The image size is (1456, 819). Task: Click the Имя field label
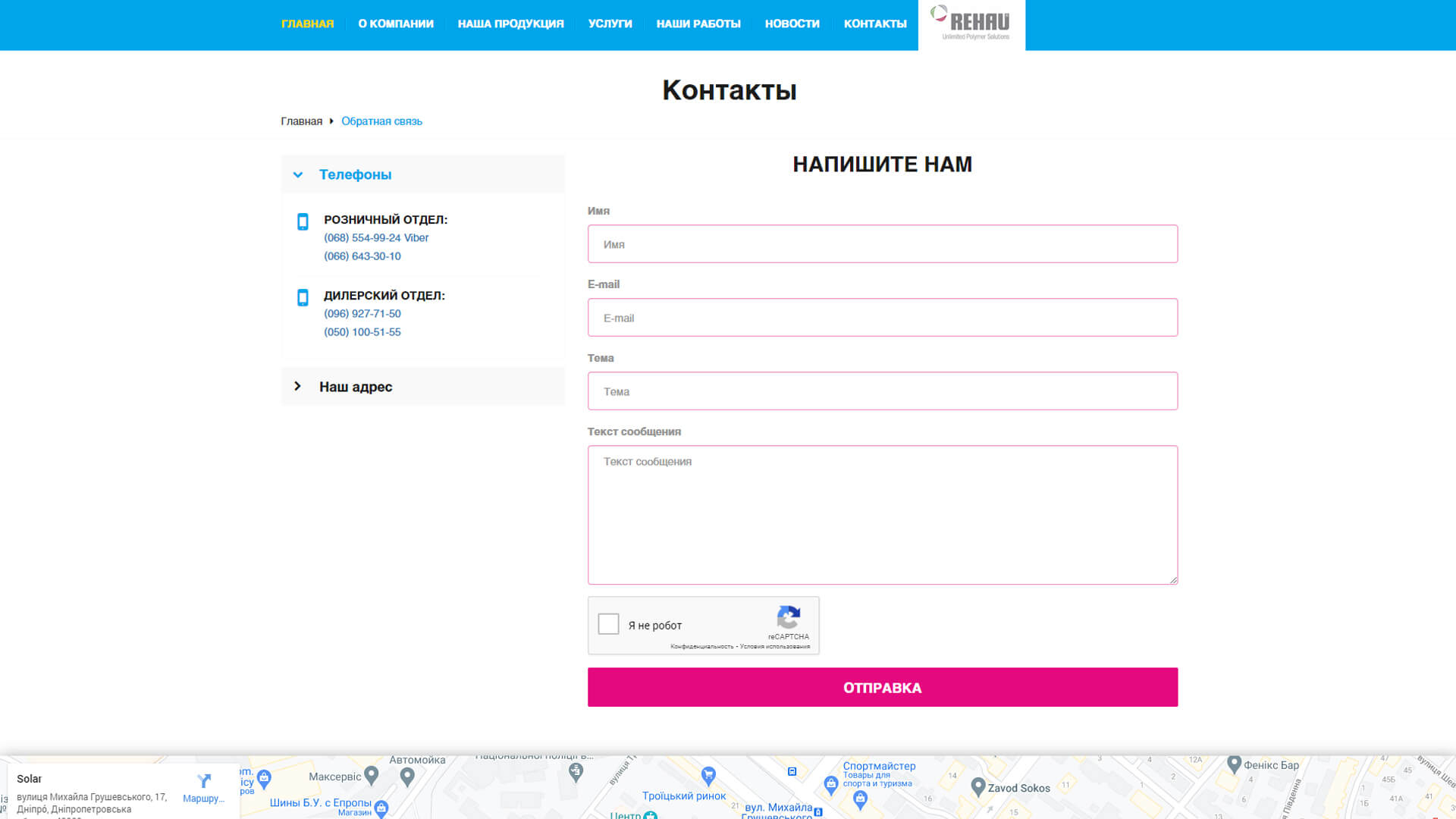pyautogui.click(x=598, y=211)
